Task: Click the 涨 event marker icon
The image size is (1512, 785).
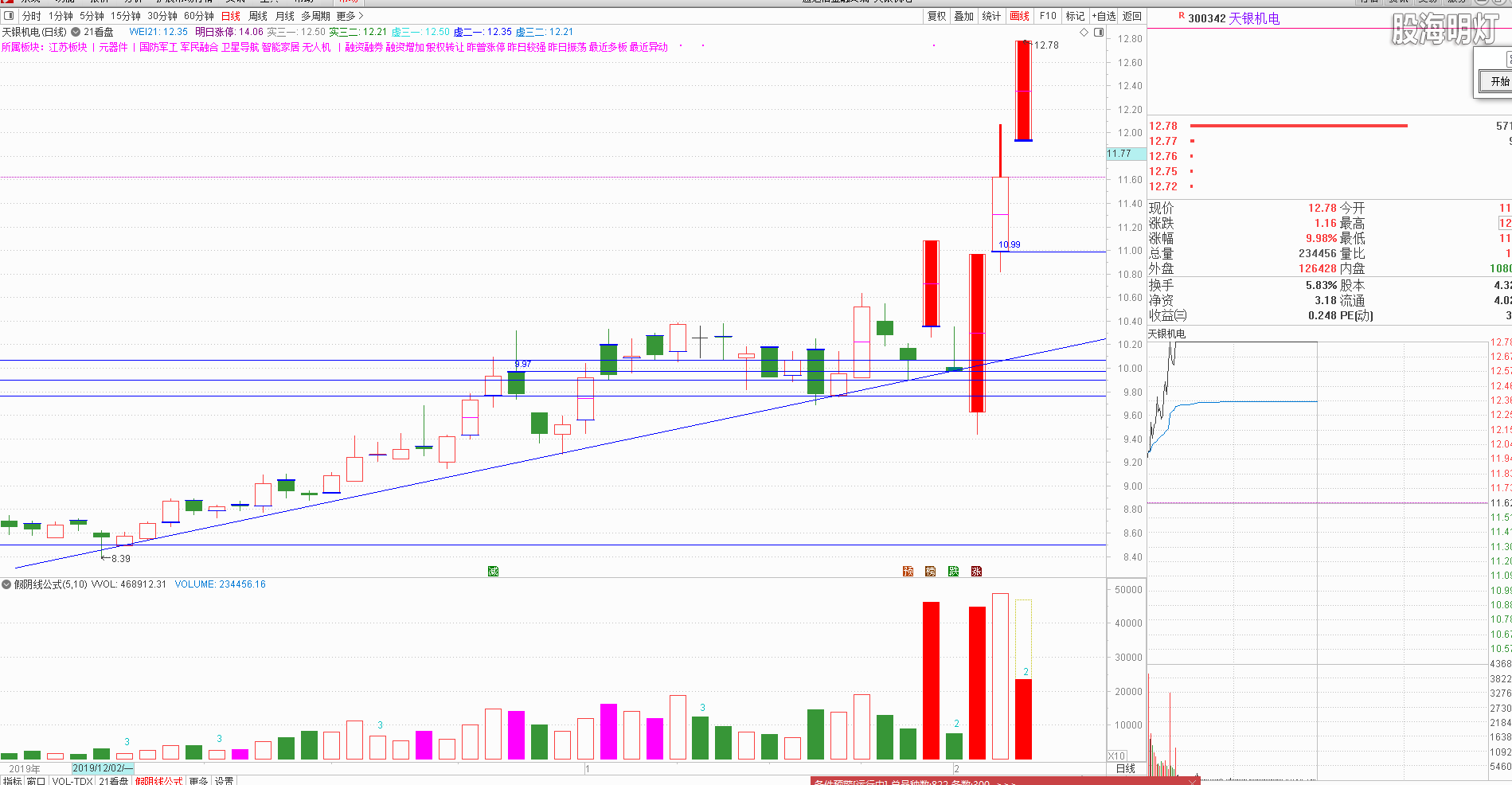Action: pos(976,571)
